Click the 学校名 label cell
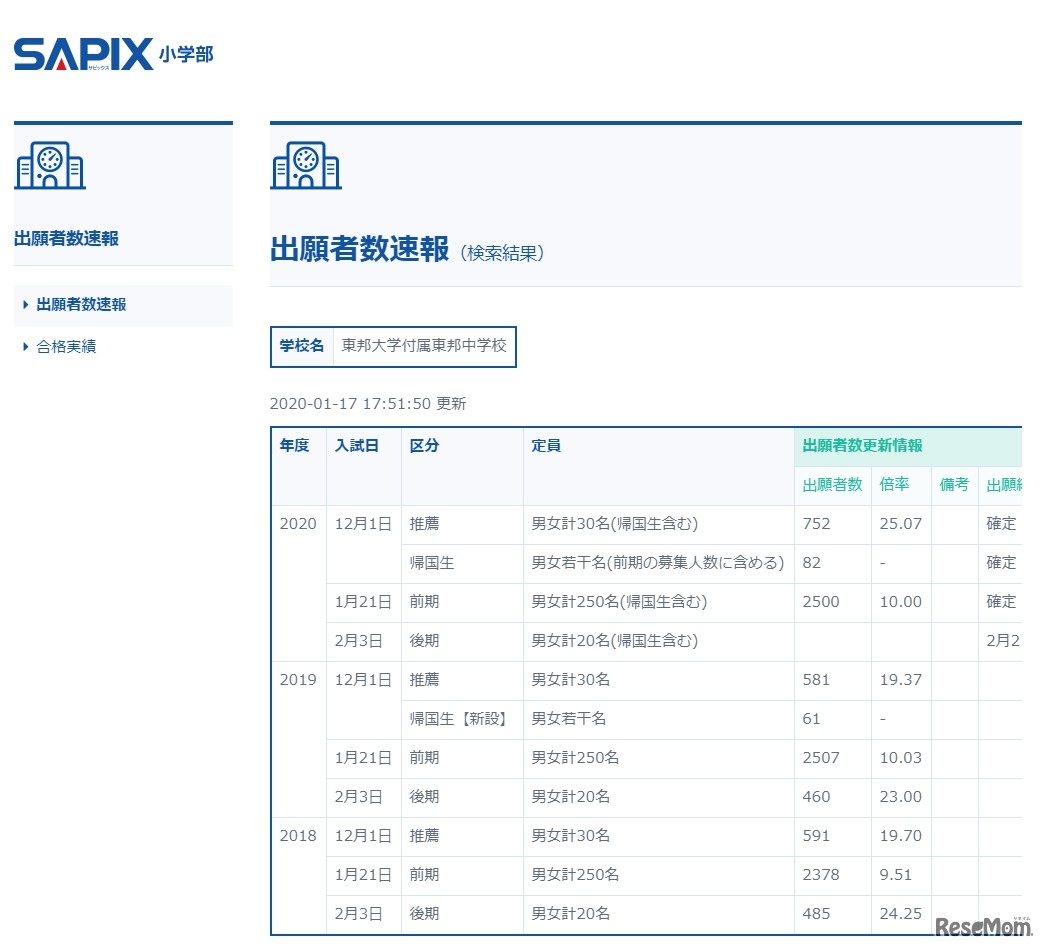Viewport: 1046px width, 950px height. 300,347
